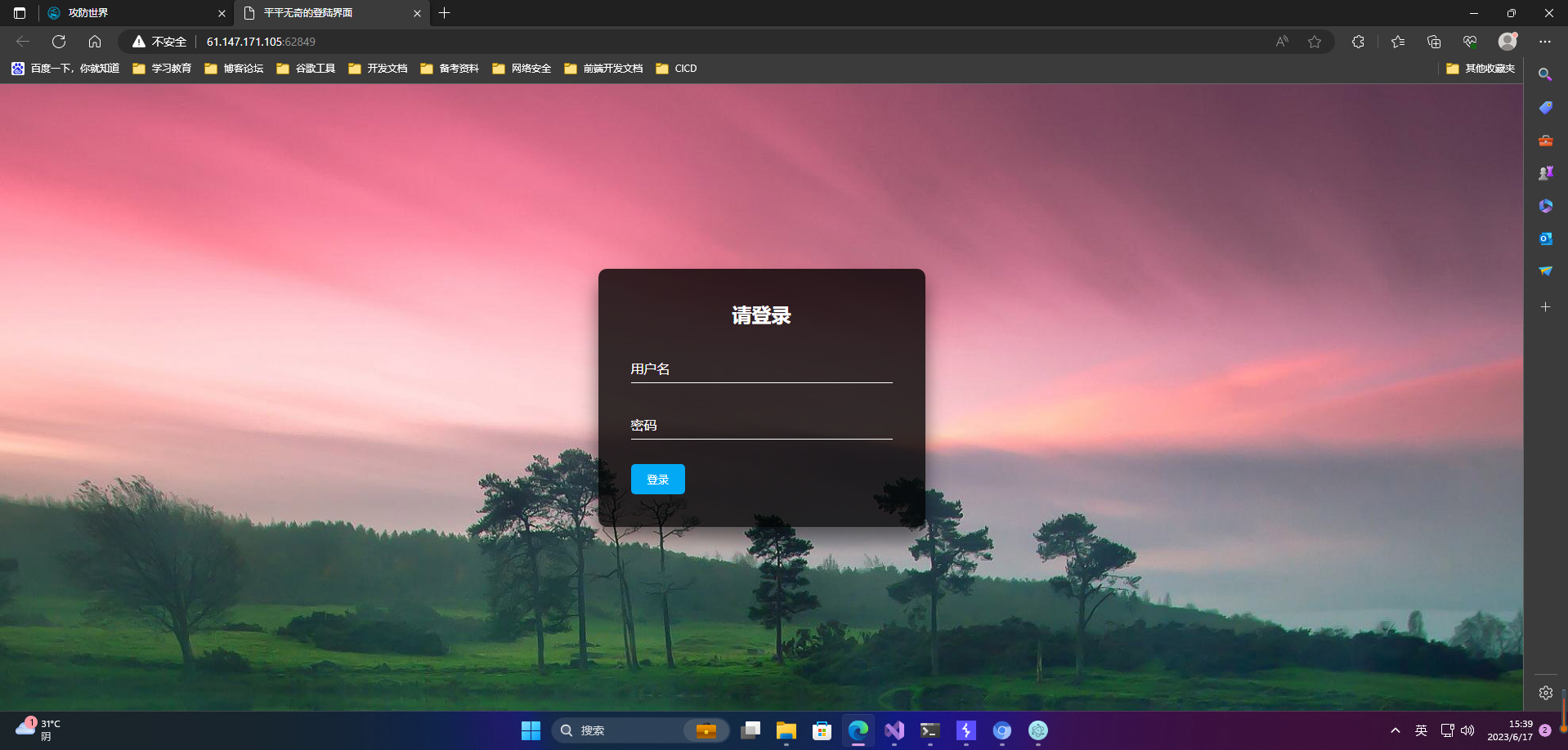Screen dimensions: 1568x750
Task: Close the 攻防世界 tab
Action: [x=222, y=13]
